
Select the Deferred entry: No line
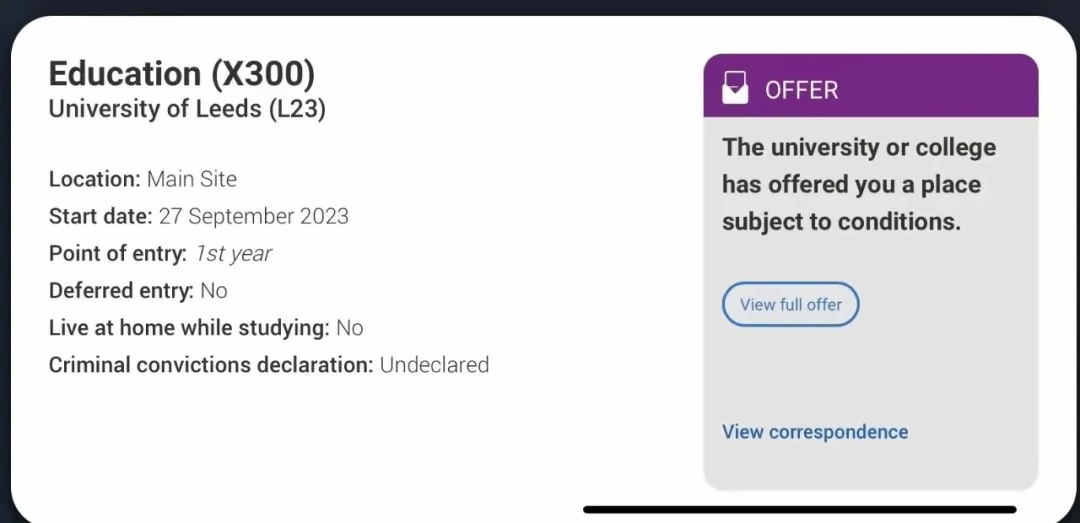(138, 291)
